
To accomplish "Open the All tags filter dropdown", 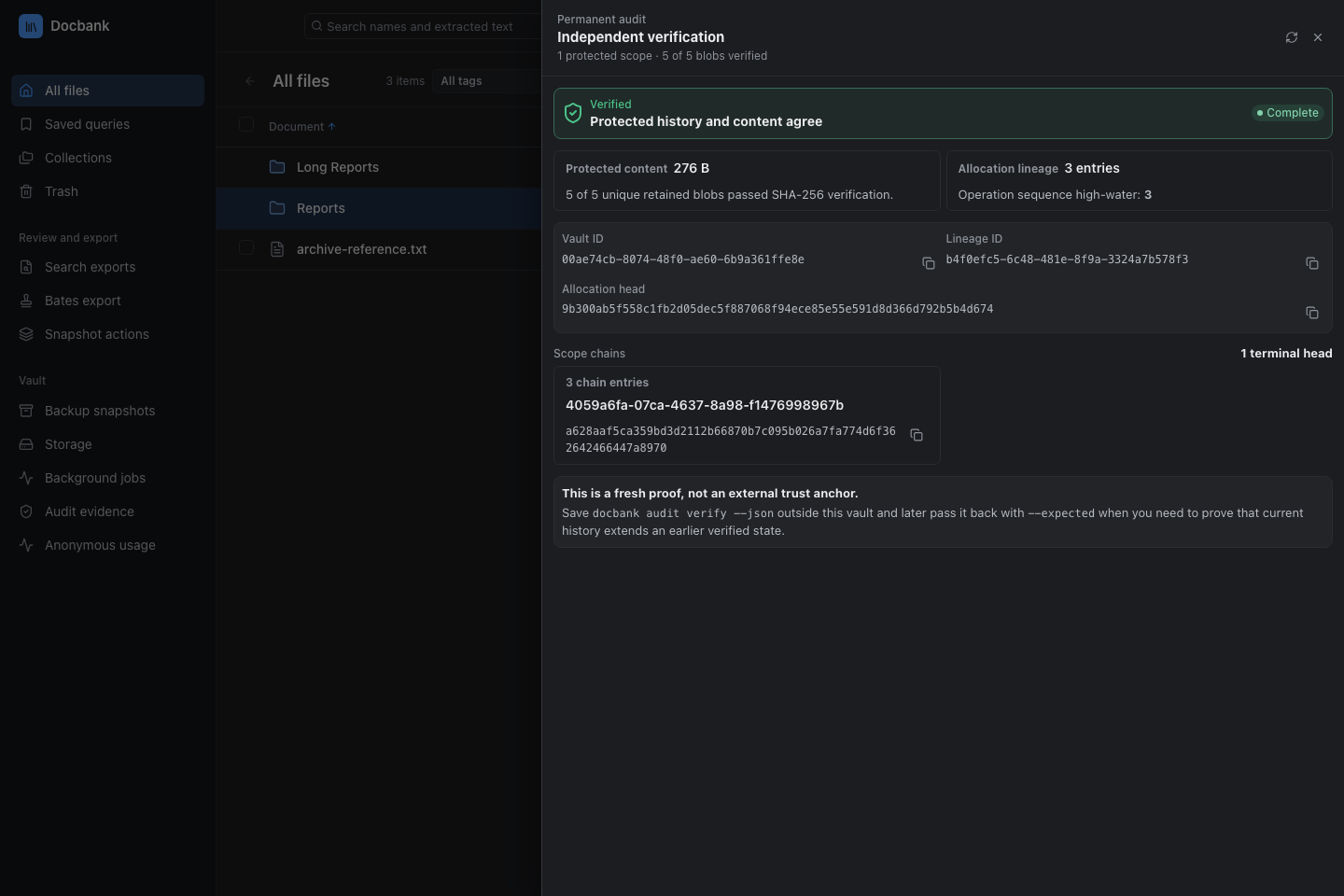I will click(486, 81).
